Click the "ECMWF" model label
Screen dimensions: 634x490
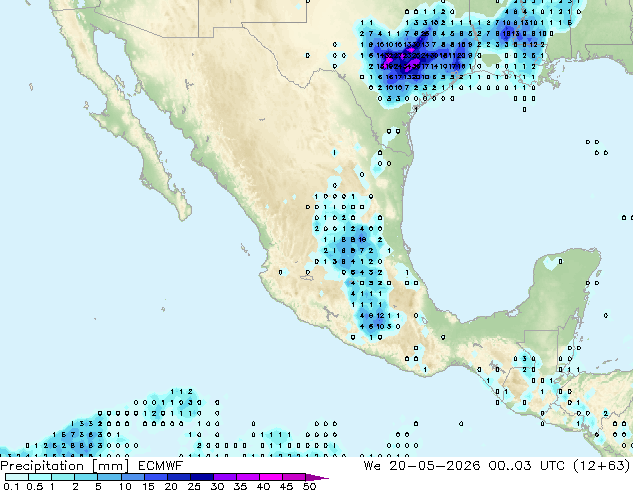(x=161, y=466)
